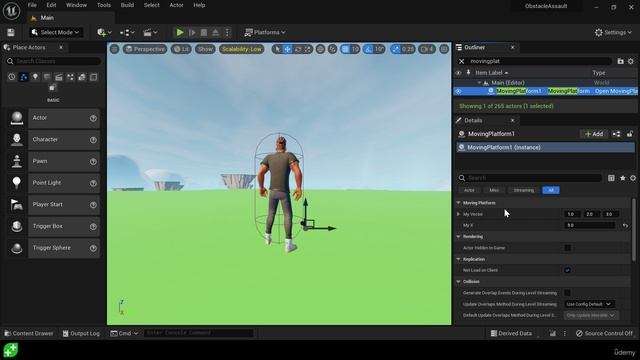Click the green Play button
The image size is (640, 360).
click(x=180, y=32)
